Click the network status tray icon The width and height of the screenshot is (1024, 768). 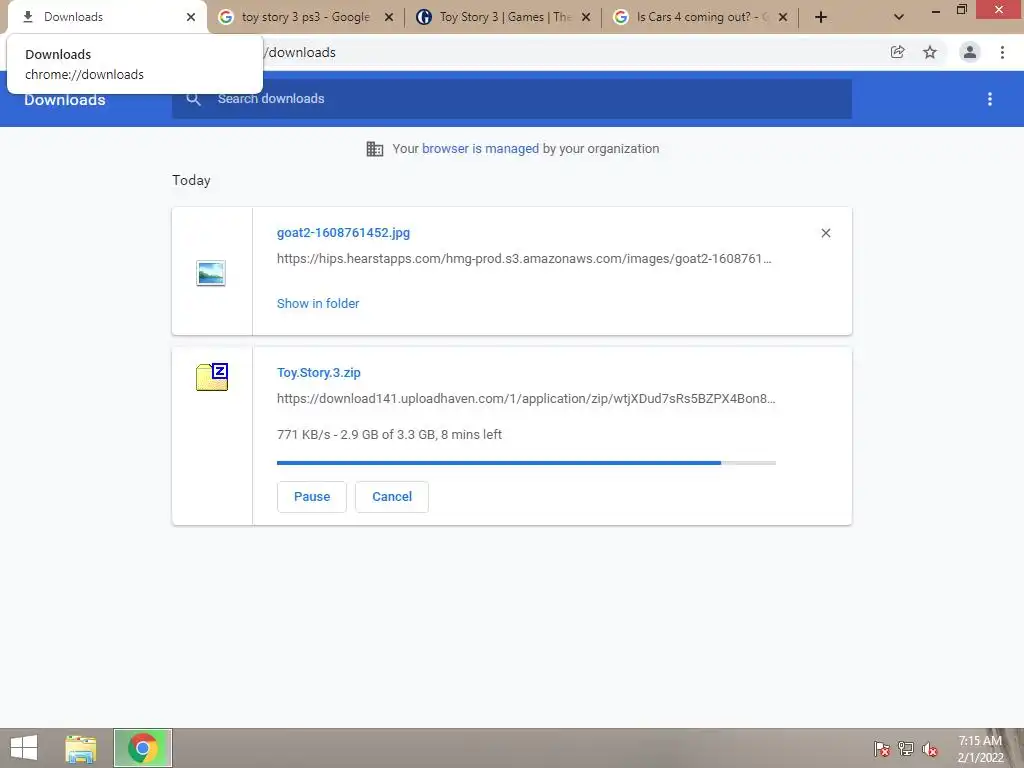[906, 748]
